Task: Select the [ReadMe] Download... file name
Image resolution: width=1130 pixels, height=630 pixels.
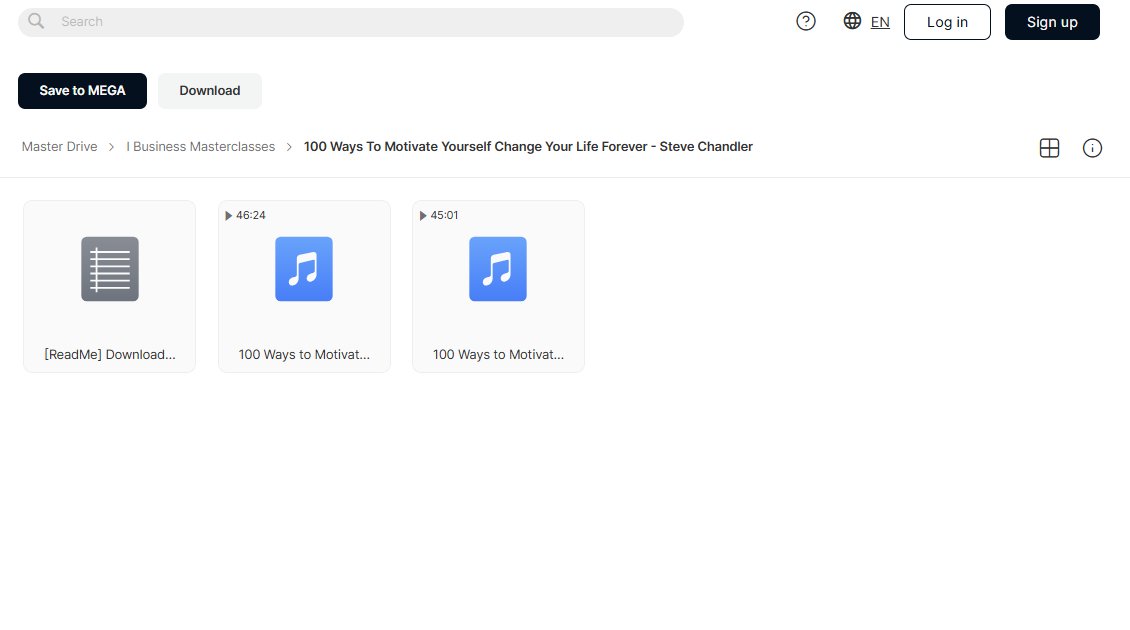Action: click(x=110, y=355)
